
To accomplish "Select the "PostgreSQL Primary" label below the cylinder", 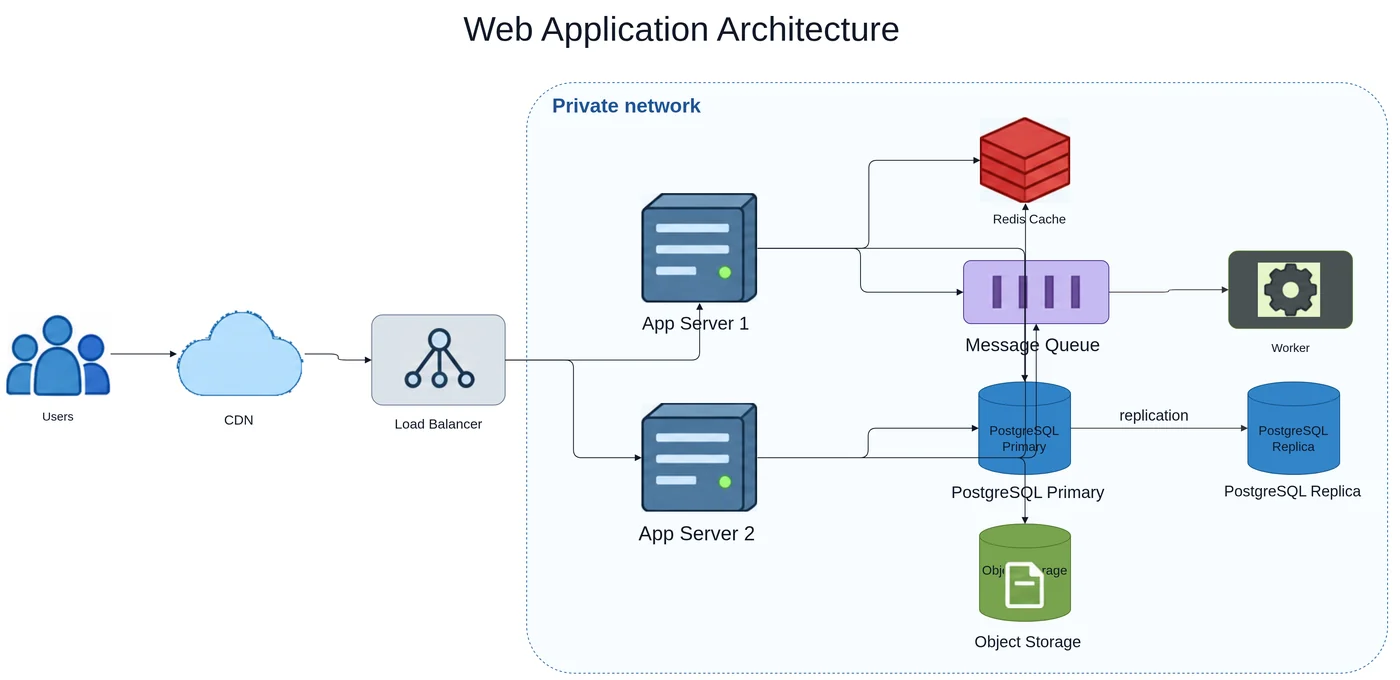I will coord(1028,492).
